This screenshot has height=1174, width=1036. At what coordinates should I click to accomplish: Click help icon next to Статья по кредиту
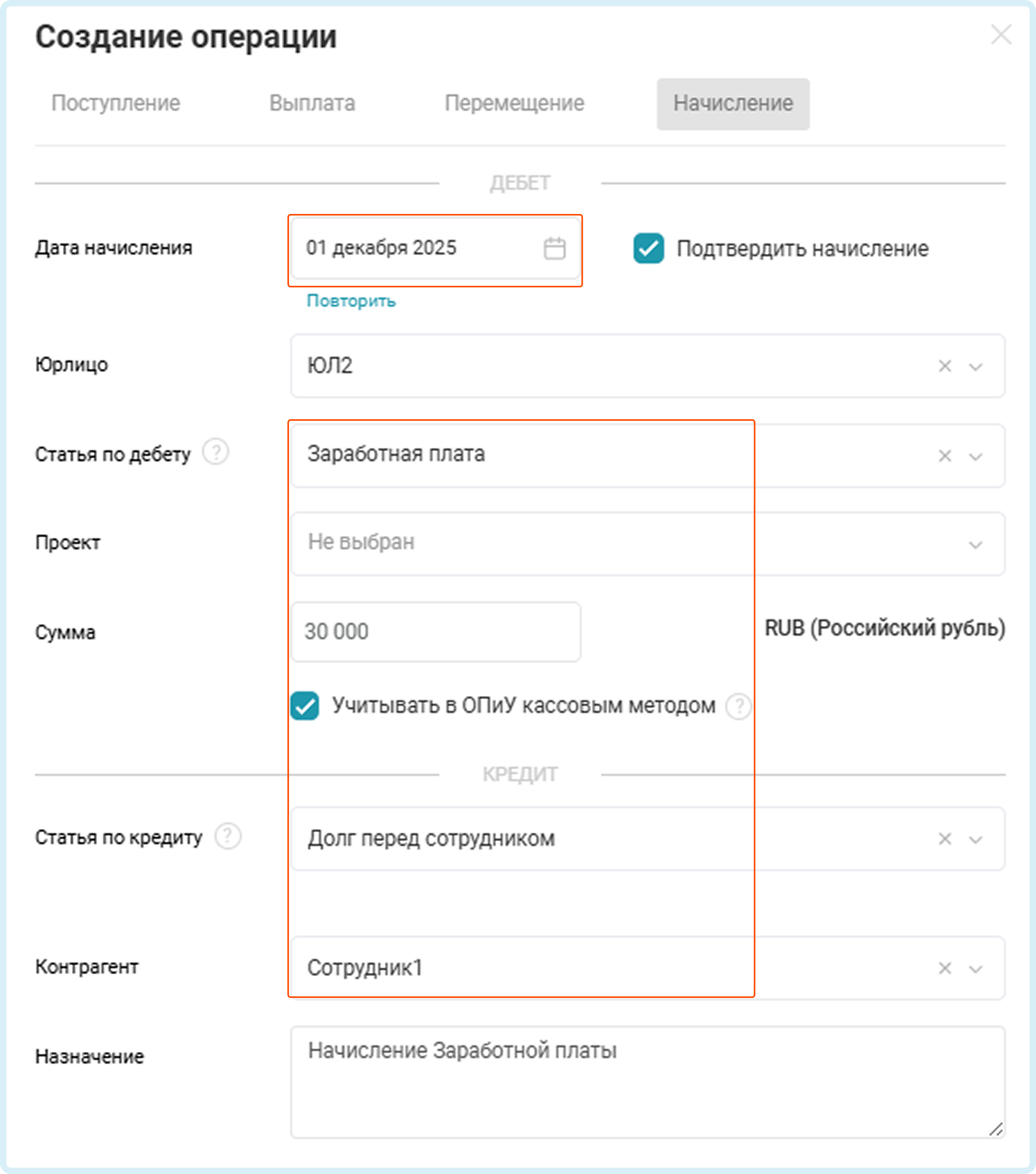click(x=227, y=836)
